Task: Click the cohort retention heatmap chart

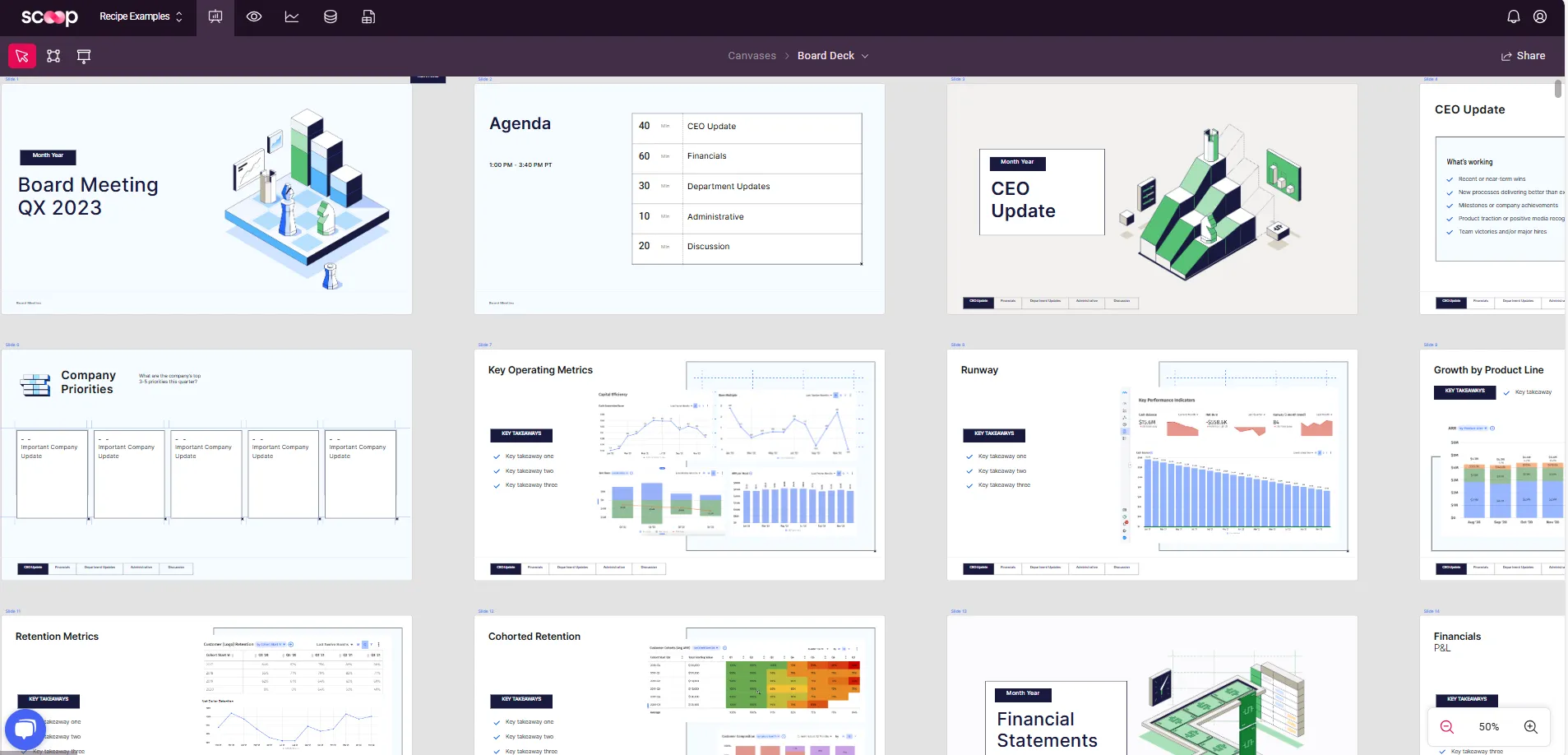Action: 755,680
